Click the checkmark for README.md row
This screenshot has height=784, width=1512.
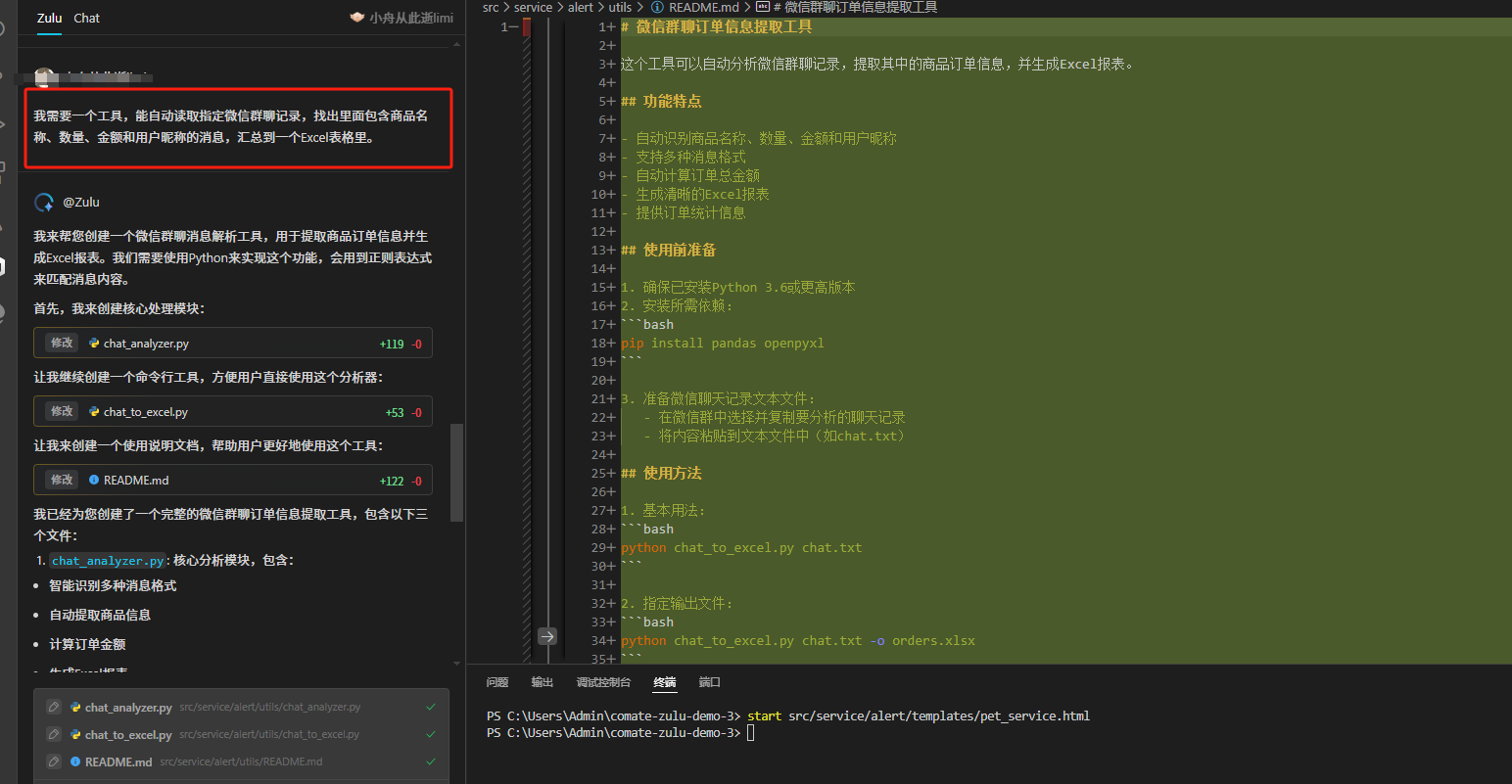[x=431, y=761]
